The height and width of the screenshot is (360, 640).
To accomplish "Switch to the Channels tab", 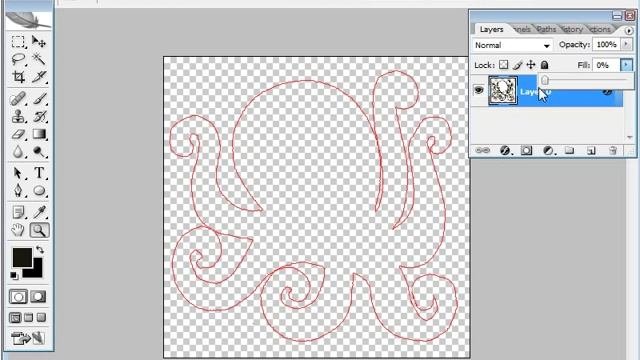I will tap(522, 29).
